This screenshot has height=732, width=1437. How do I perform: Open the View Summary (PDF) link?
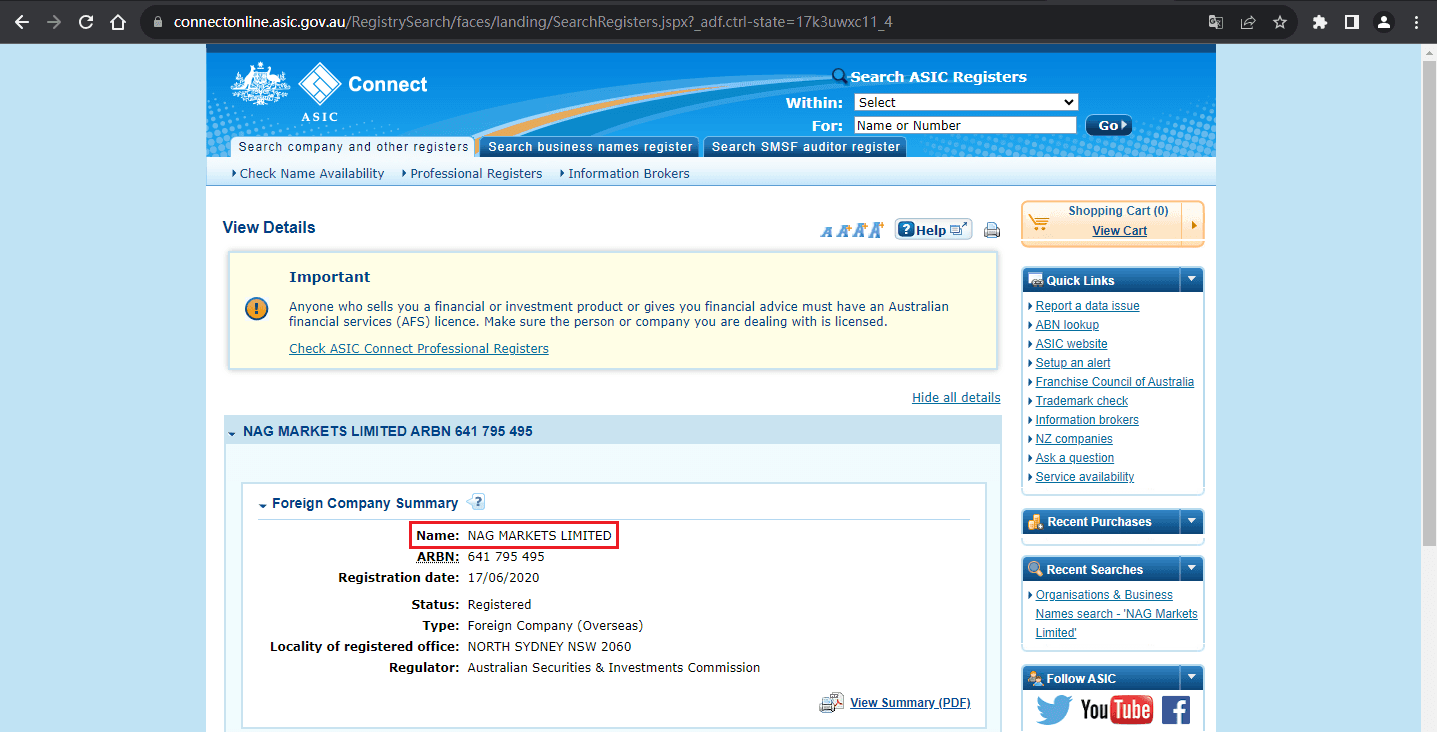(x=910, y=703)
